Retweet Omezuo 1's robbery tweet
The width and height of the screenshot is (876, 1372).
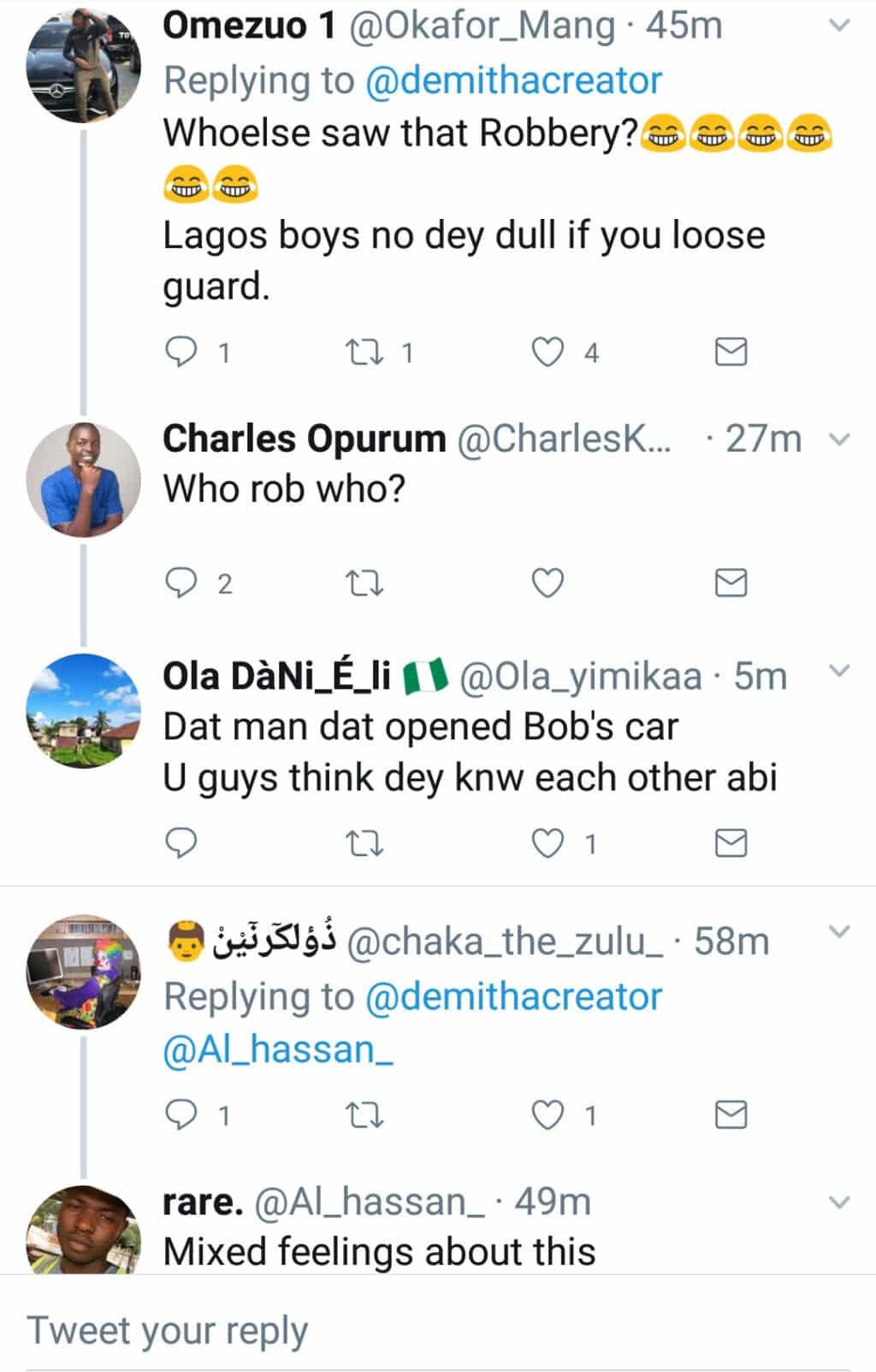point(364,352)
